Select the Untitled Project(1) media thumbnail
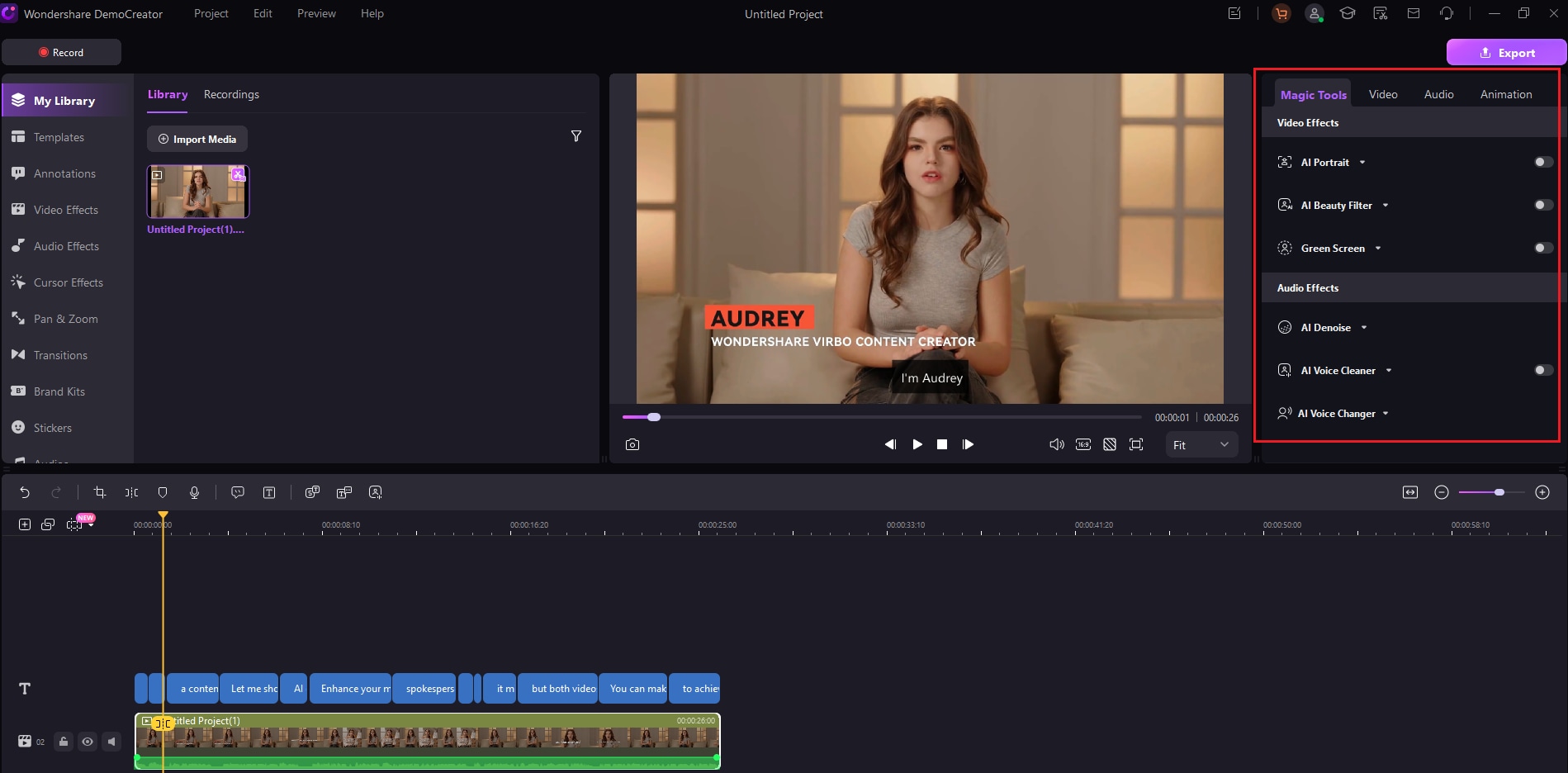This screenshot has width=1568, height=773. tap(198, 192)
